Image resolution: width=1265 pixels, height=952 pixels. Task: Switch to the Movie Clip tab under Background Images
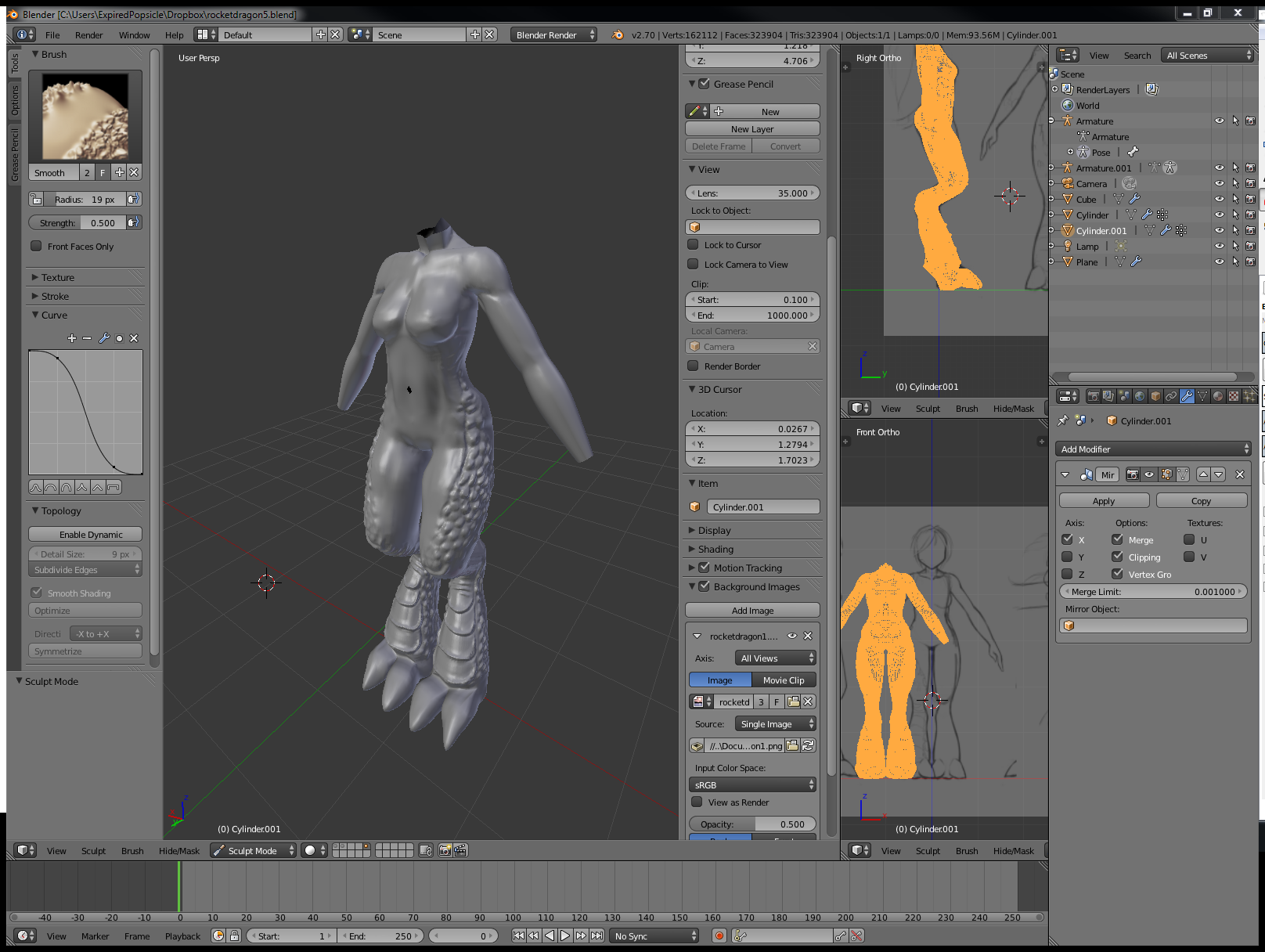coord(784,680)
